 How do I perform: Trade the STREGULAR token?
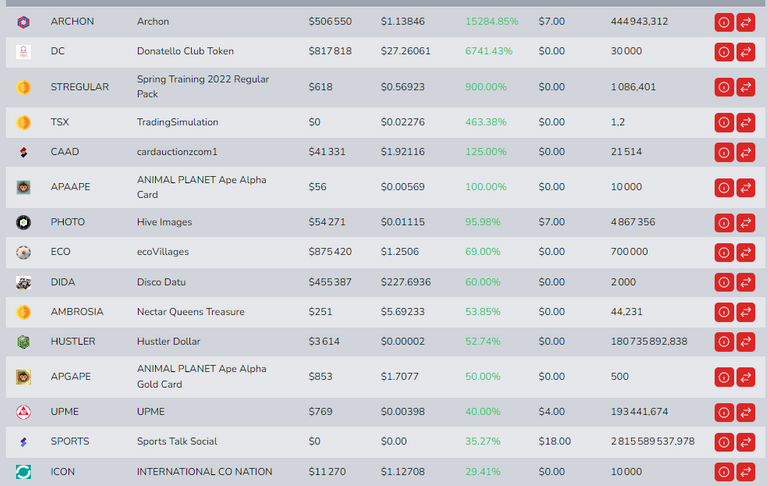[745, 87]
